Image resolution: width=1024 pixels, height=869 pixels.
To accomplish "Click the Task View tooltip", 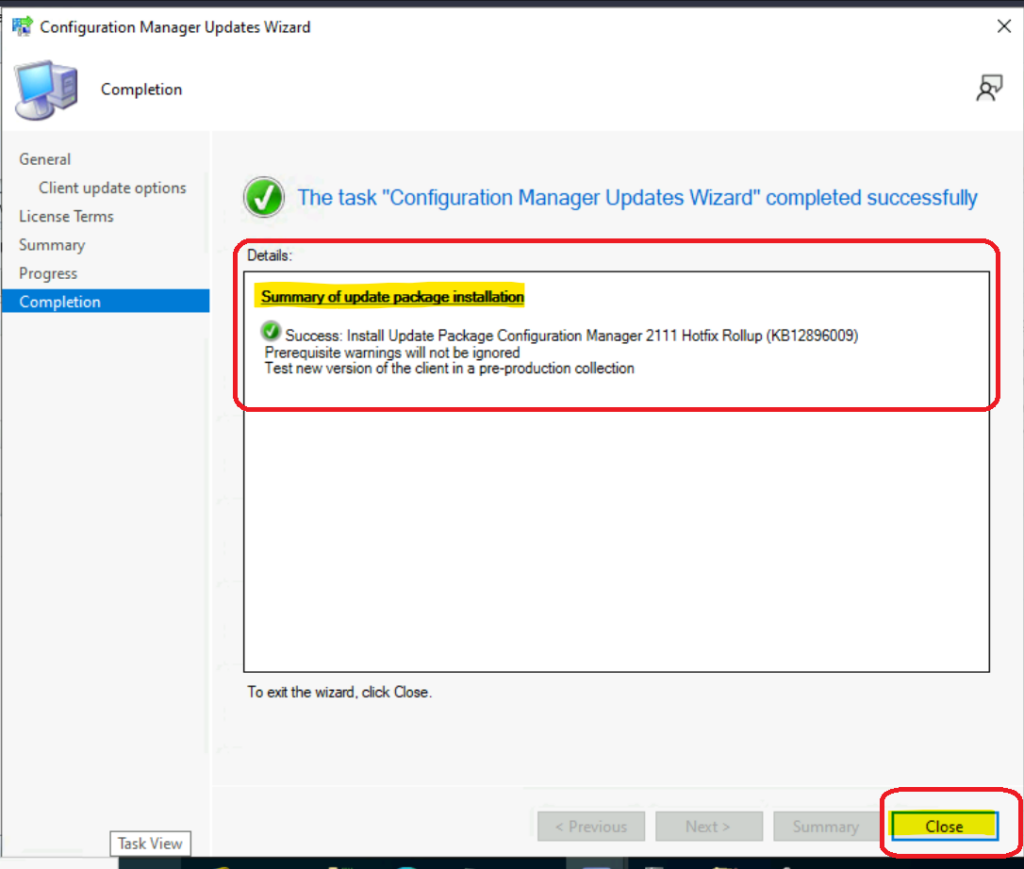I will click(x=150, y=844).
